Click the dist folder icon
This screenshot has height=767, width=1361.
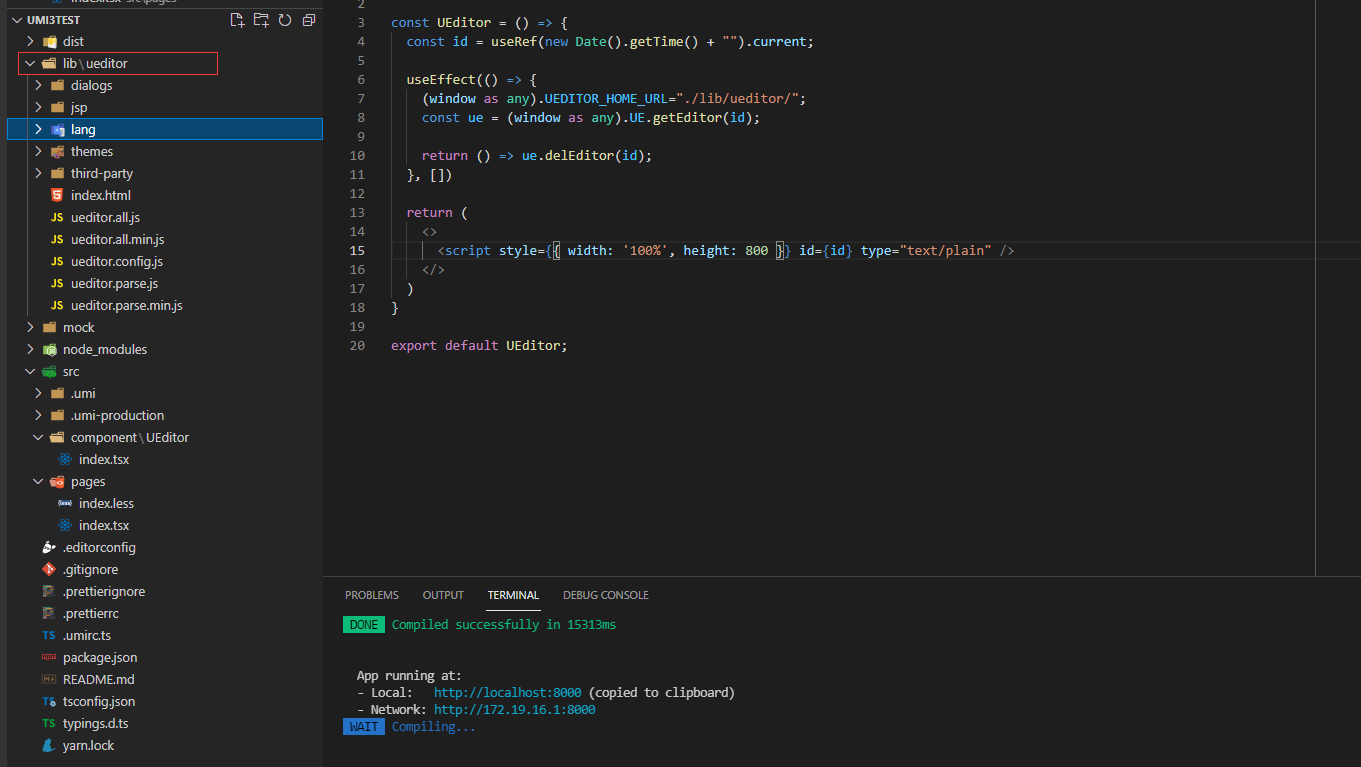(49, 41)
